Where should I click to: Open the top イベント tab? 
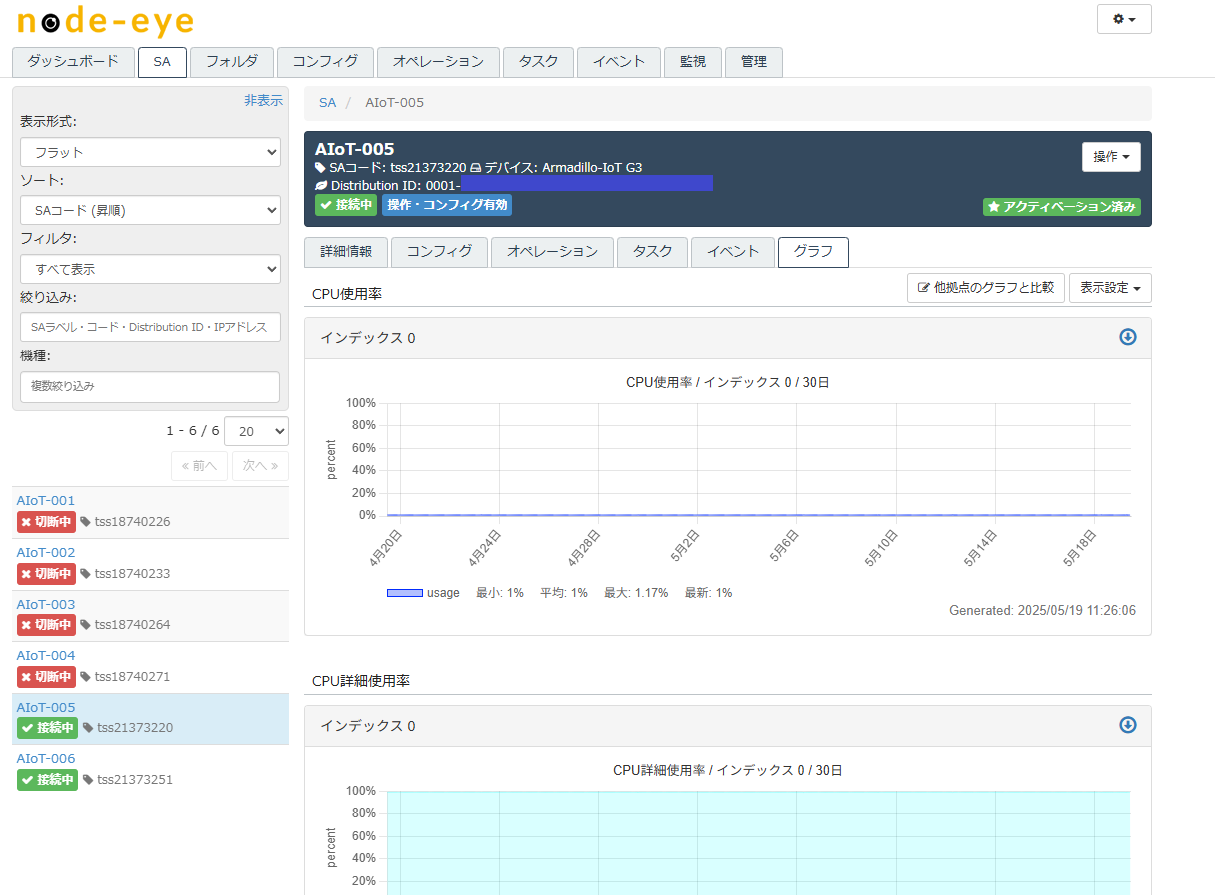click(619, 62)
